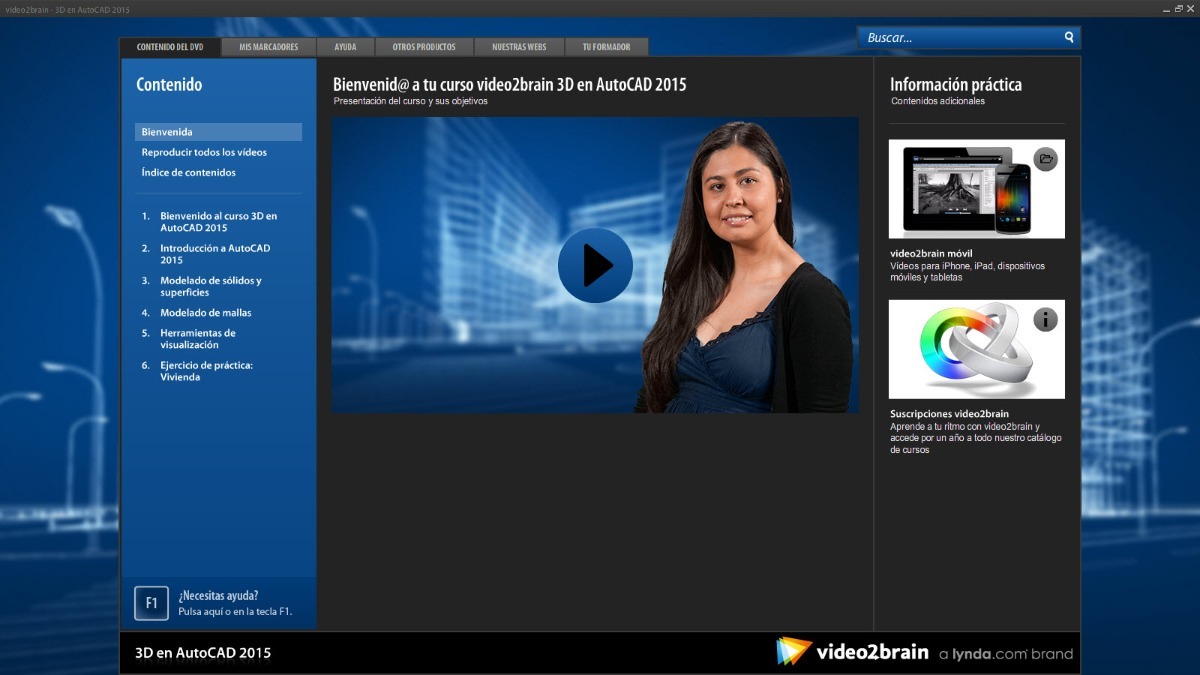
Task: Click the Bienvenid@ a tu curso video title
Action: (510, 85)
